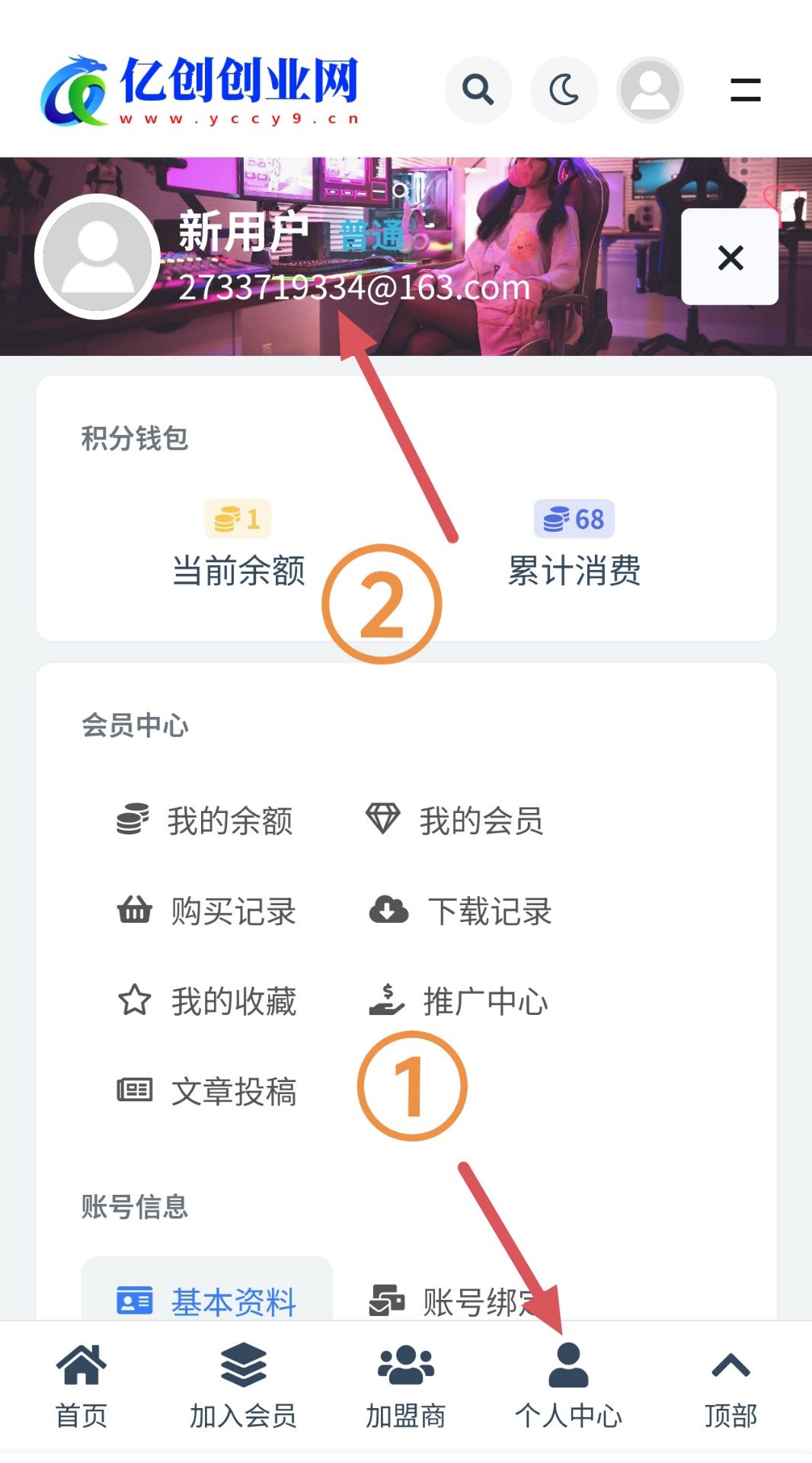The width and height of the screenshot is (812, 1463).
Task: Tap the header user avatar icon
Action: tap(650, 90)
